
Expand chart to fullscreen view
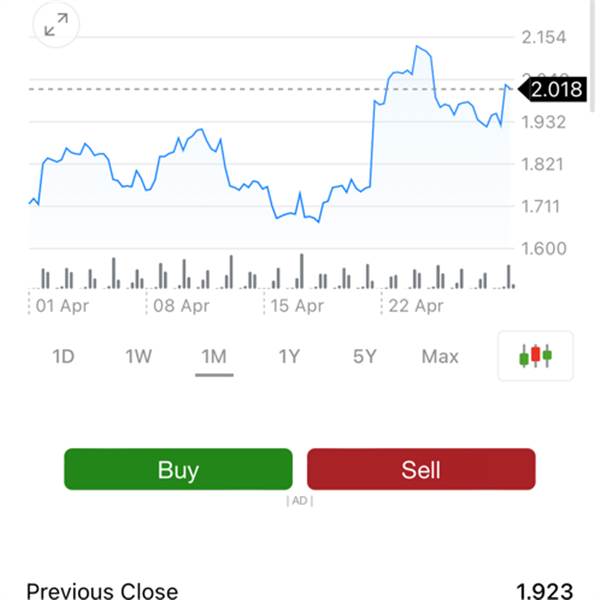click(x=56, y=24)
